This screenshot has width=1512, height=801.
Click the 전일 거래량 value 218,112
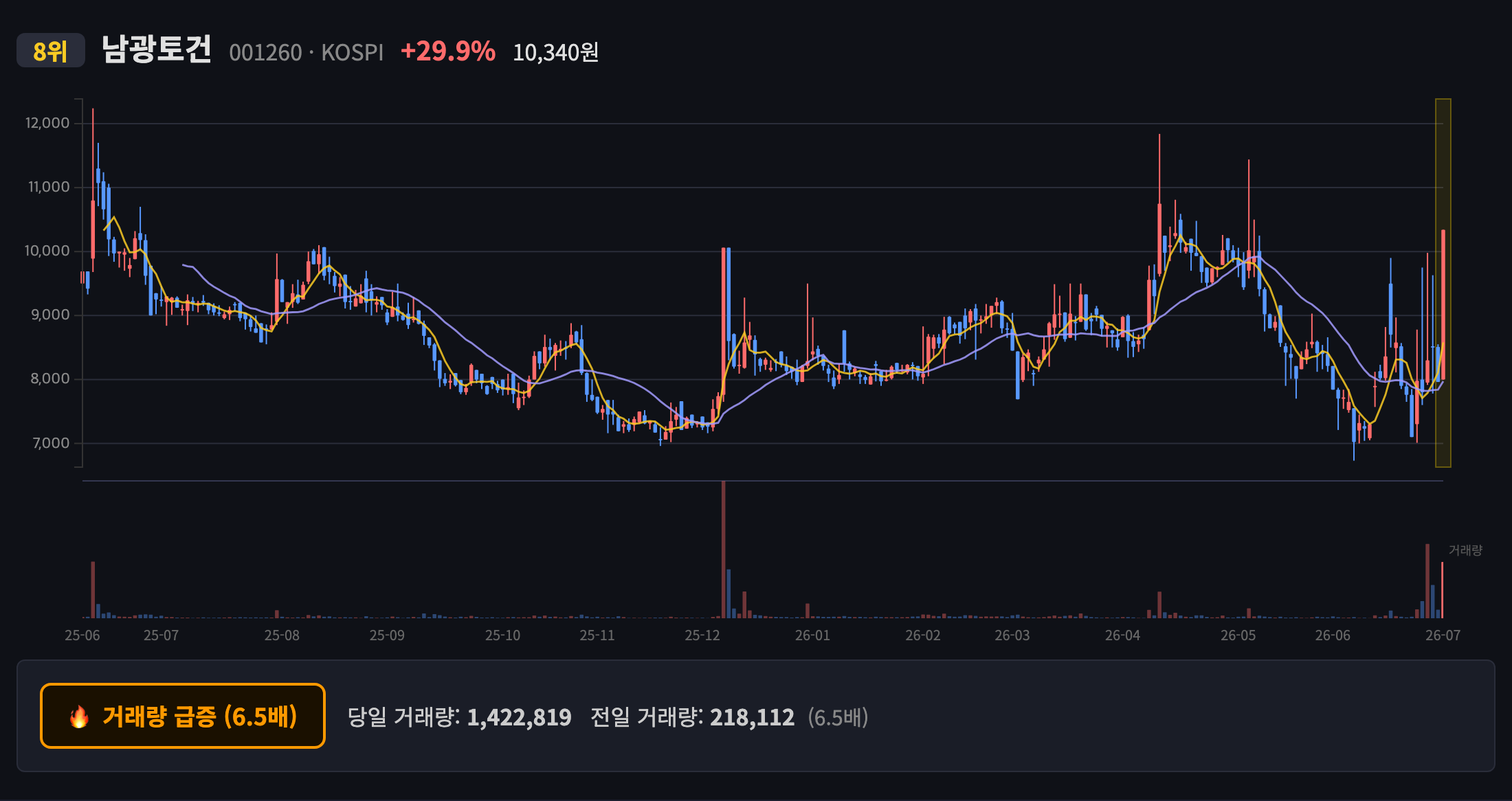(x=752, y=717)
